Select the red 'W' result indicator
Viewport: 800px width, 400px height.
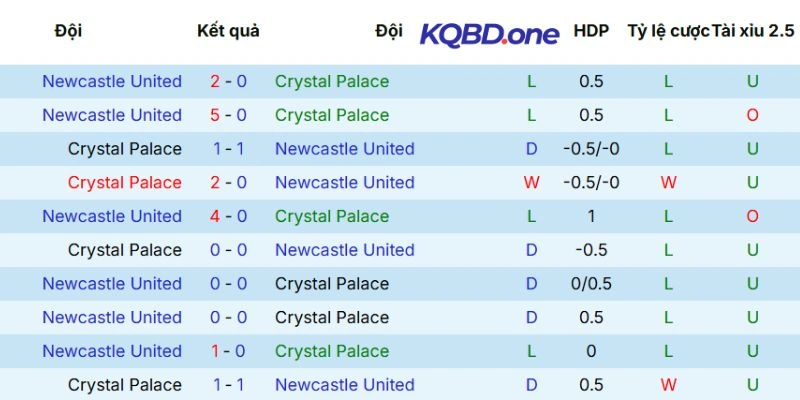[531, 182]
